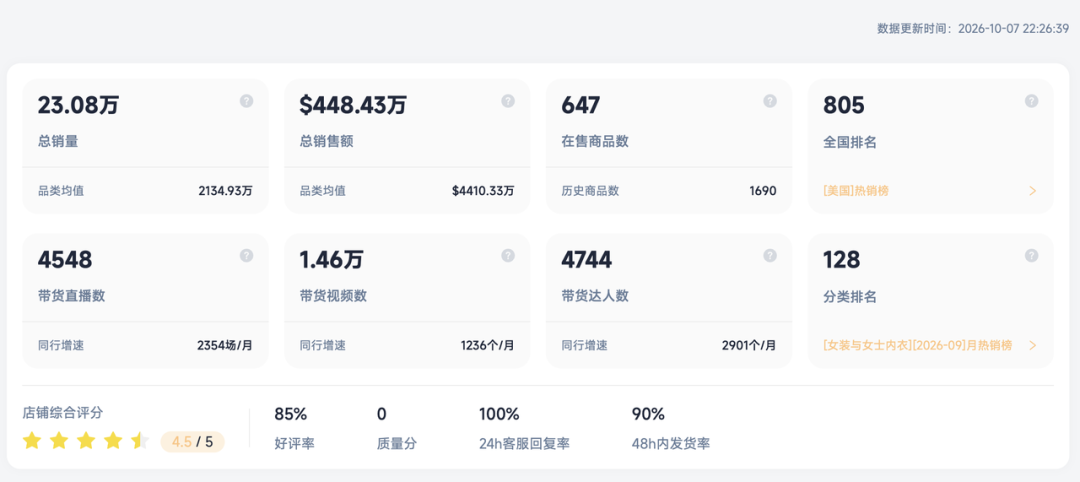Image resolution: width=1080 pixels, height=482 pixels.
Task: Click 同行增速 value 2354场/月
Action: 225,345
